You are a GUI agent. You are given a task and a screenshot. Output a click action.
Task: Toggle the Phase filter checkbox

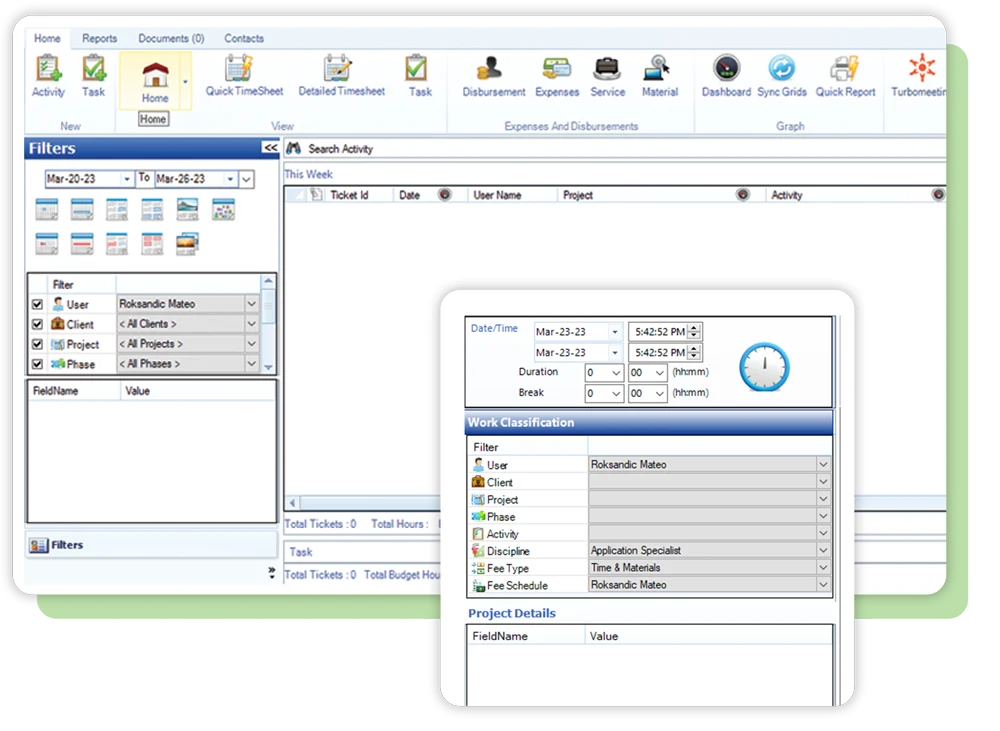pyautogui.click(x=38, y=364)
